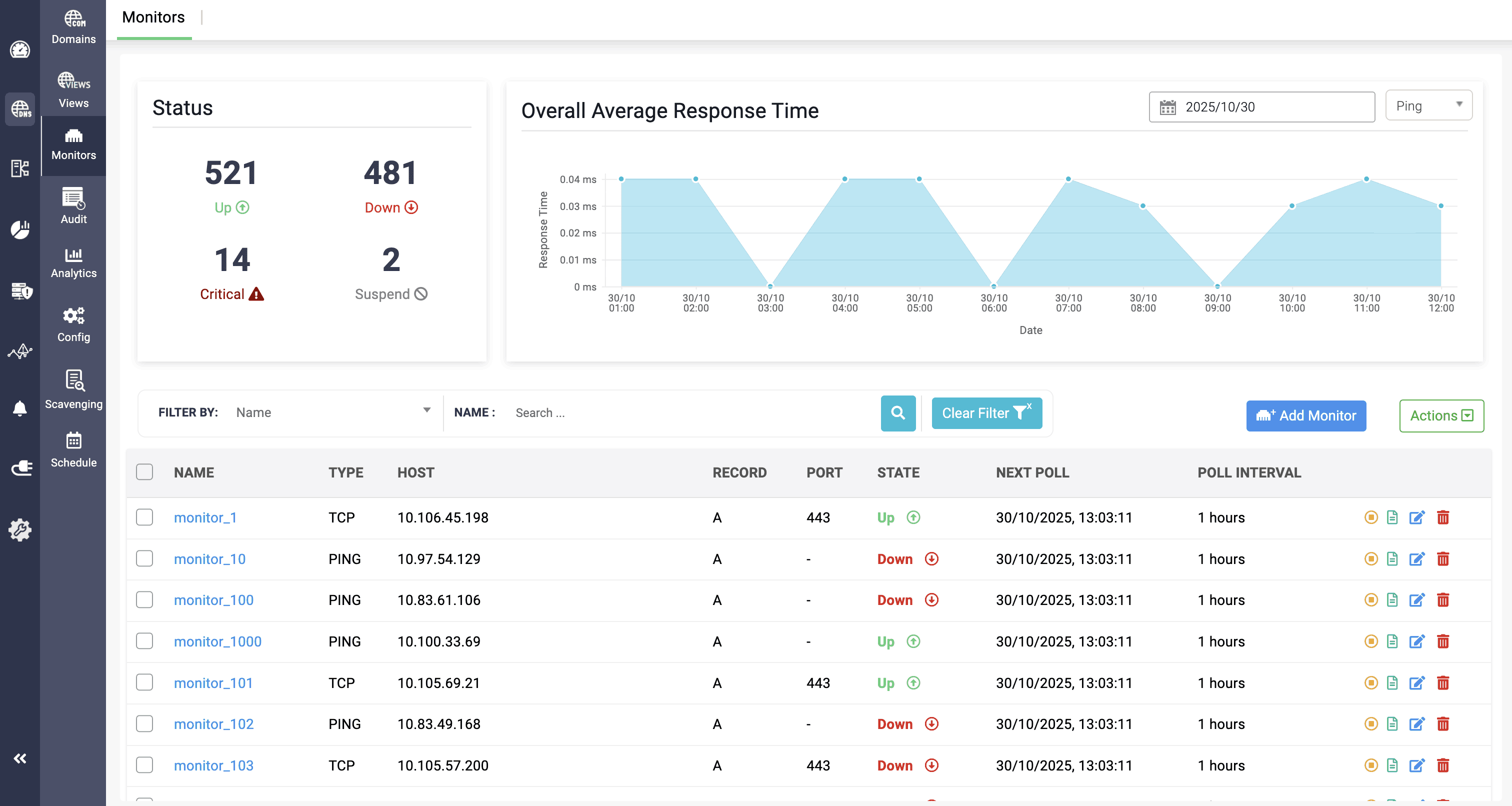The height and width of the screenshot is (806, 1512).
Task: Expand the Ping type dropdown
Action: click(1428, 105)
